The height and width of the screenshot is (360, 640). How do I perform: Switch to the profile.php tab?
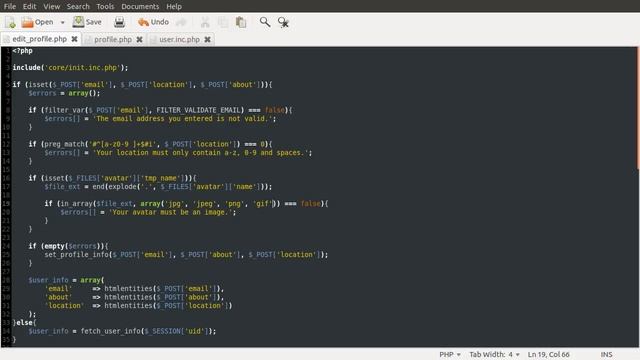click(113, 40)
